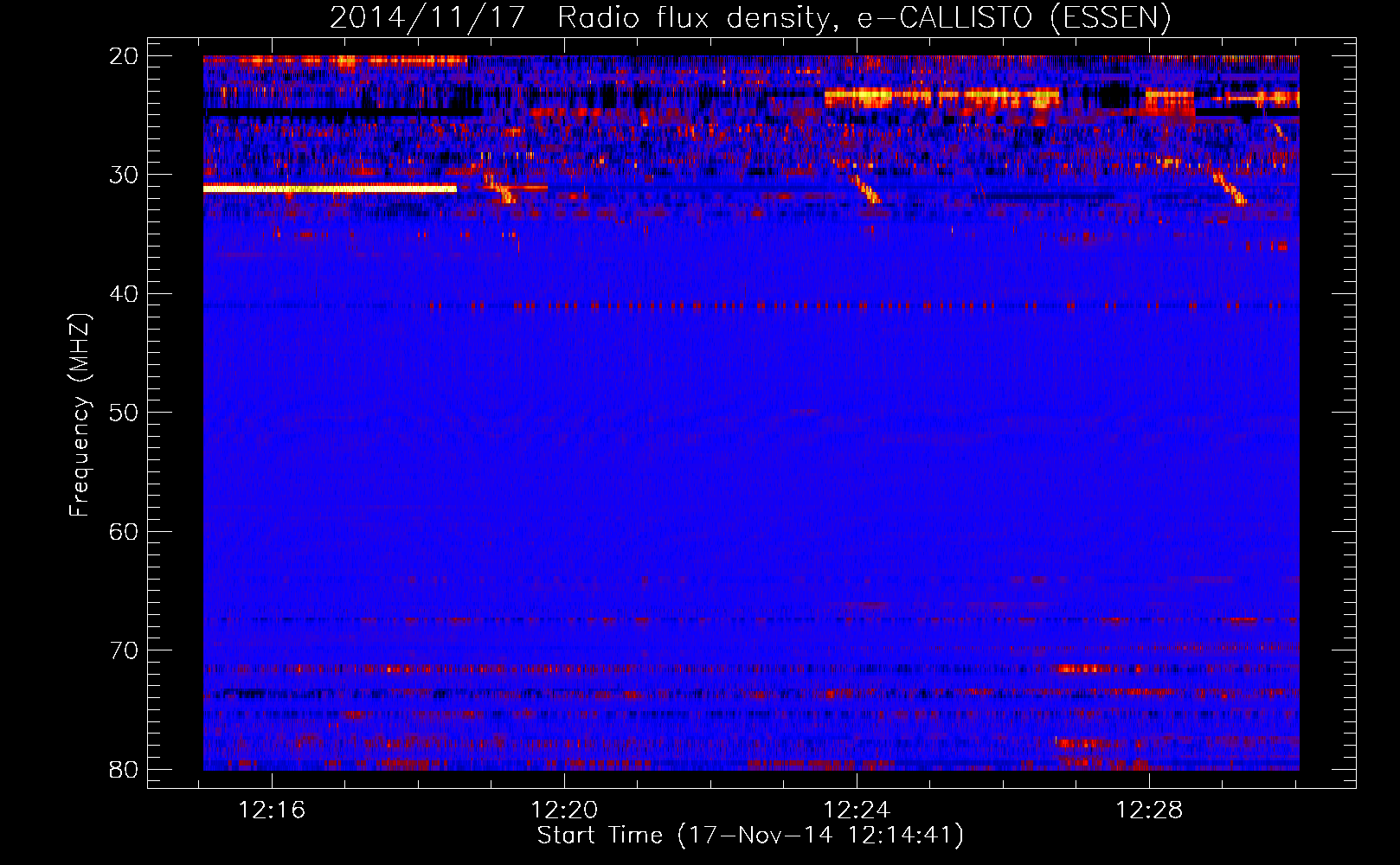The width and height of the screenshot is (1400, 865).
Task: Click the drifting burst streak near 12:29 at 31 MHz
Action: pyautogui.click(x=1230, y=188)
